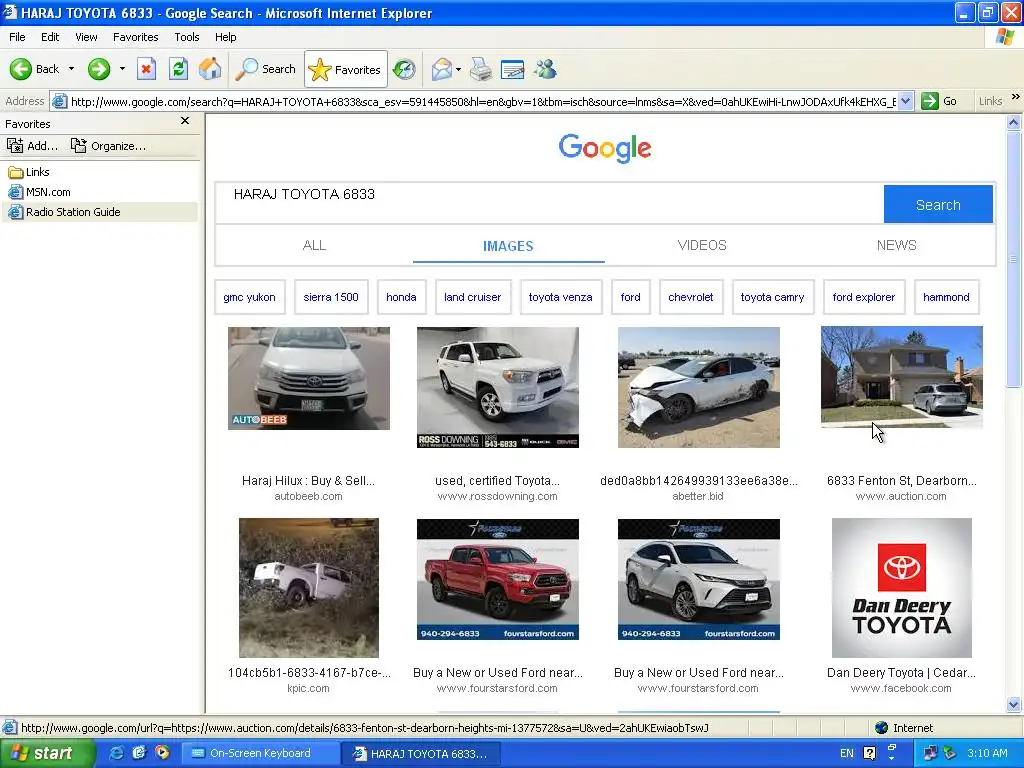Expand the Links toolbar chevron

pos(1016,97)
